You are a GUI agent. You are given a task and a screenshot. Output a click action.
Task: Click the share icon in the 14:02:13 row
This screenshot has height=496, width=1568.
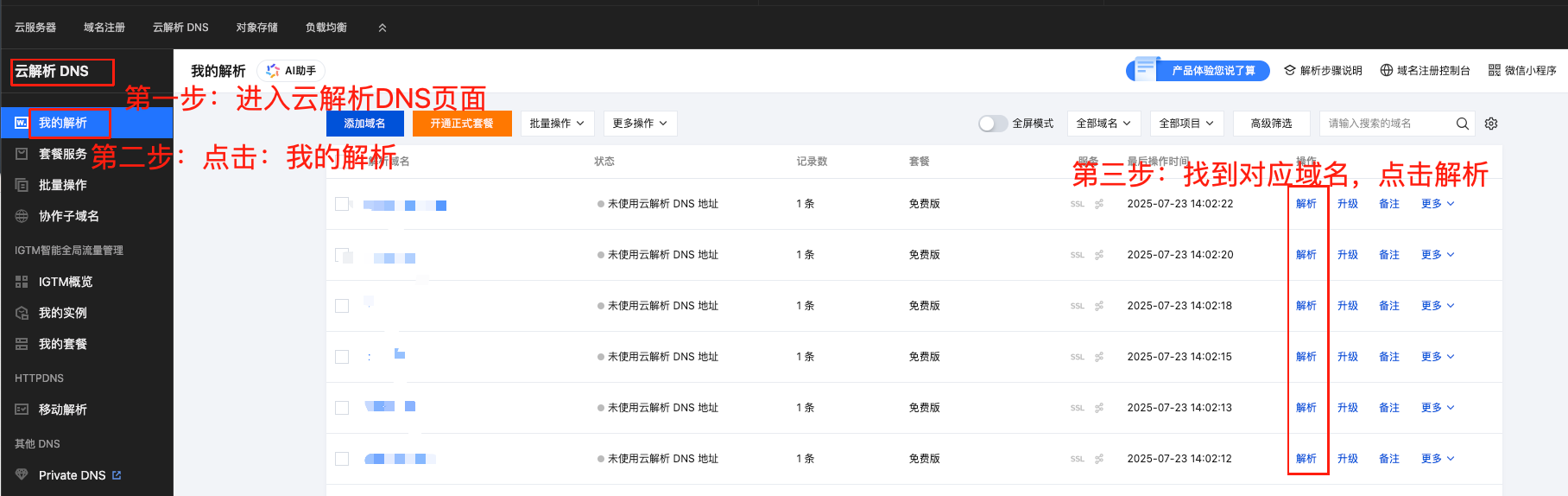tap(1099, 409)
